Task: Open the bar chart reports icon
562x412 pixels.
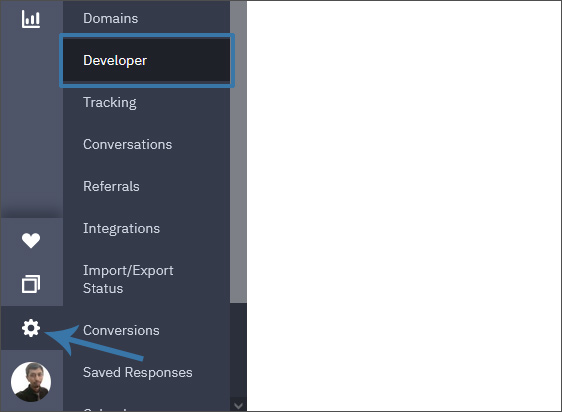Action: coord(31,19)
